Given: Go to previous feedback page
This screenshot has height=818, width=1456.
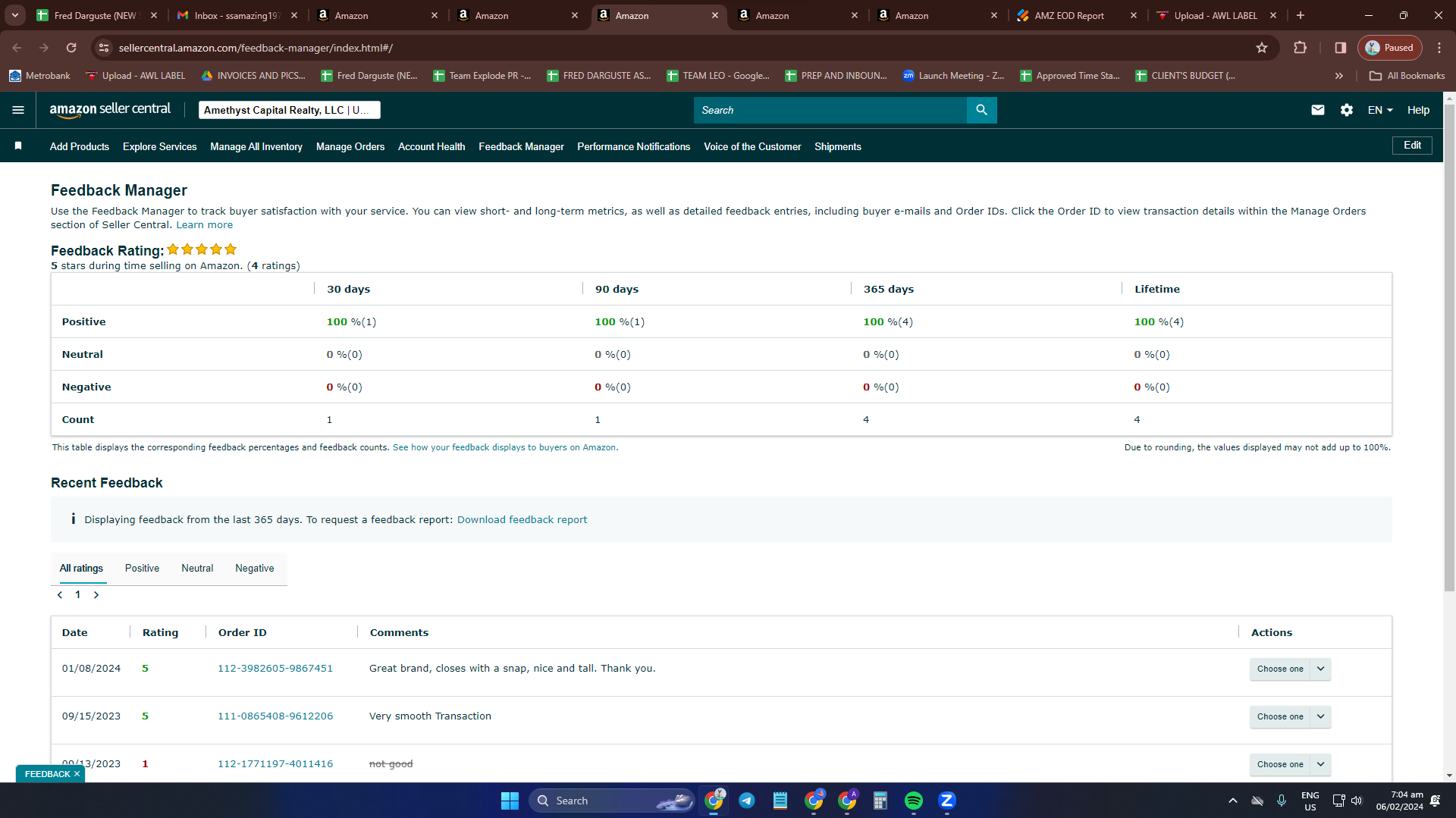Looking at the screenshot, I should (x=60, y=595).
